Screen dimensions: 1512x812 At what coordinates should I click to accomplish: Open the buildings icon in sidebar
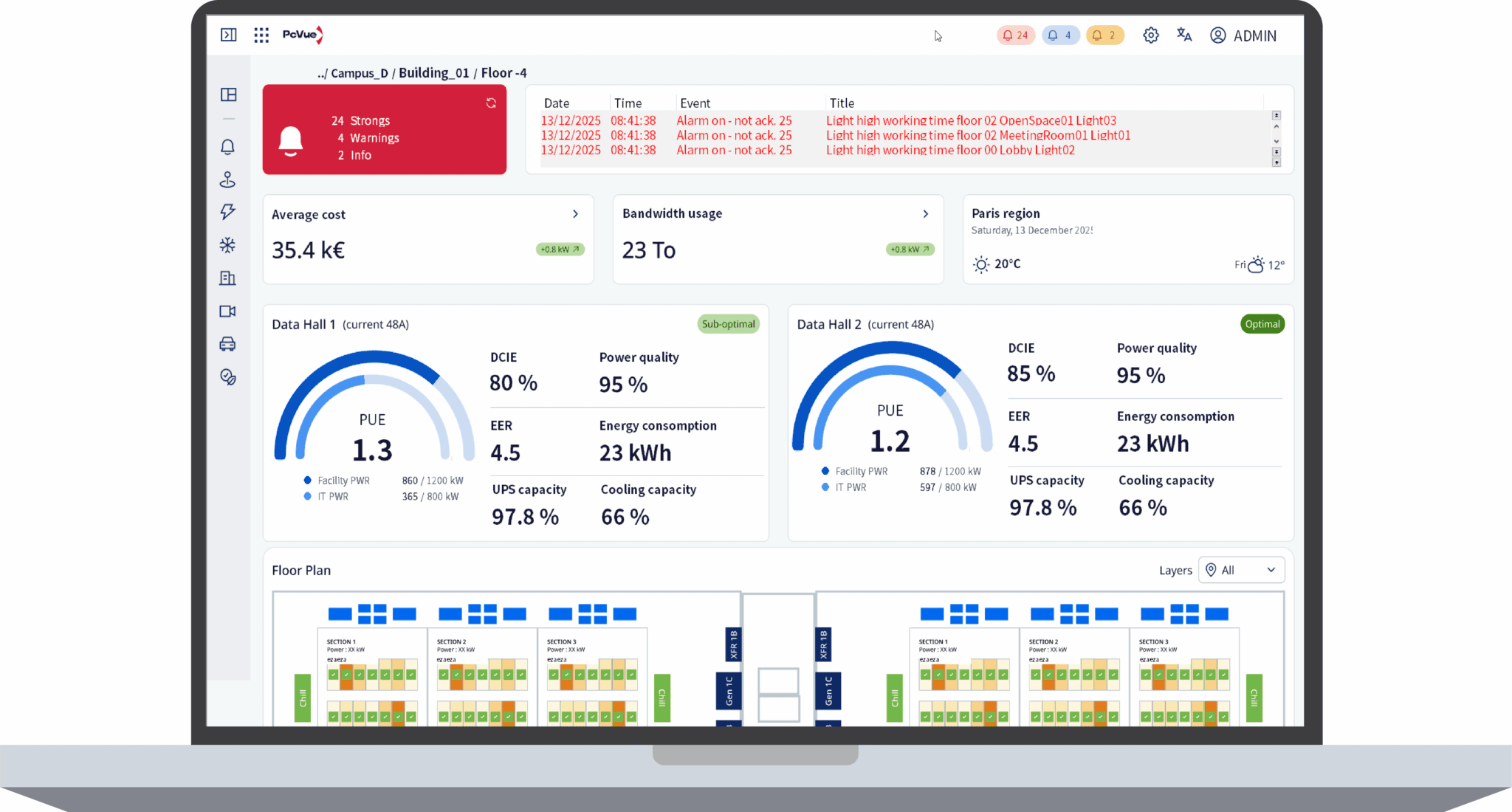pos(227,278)
